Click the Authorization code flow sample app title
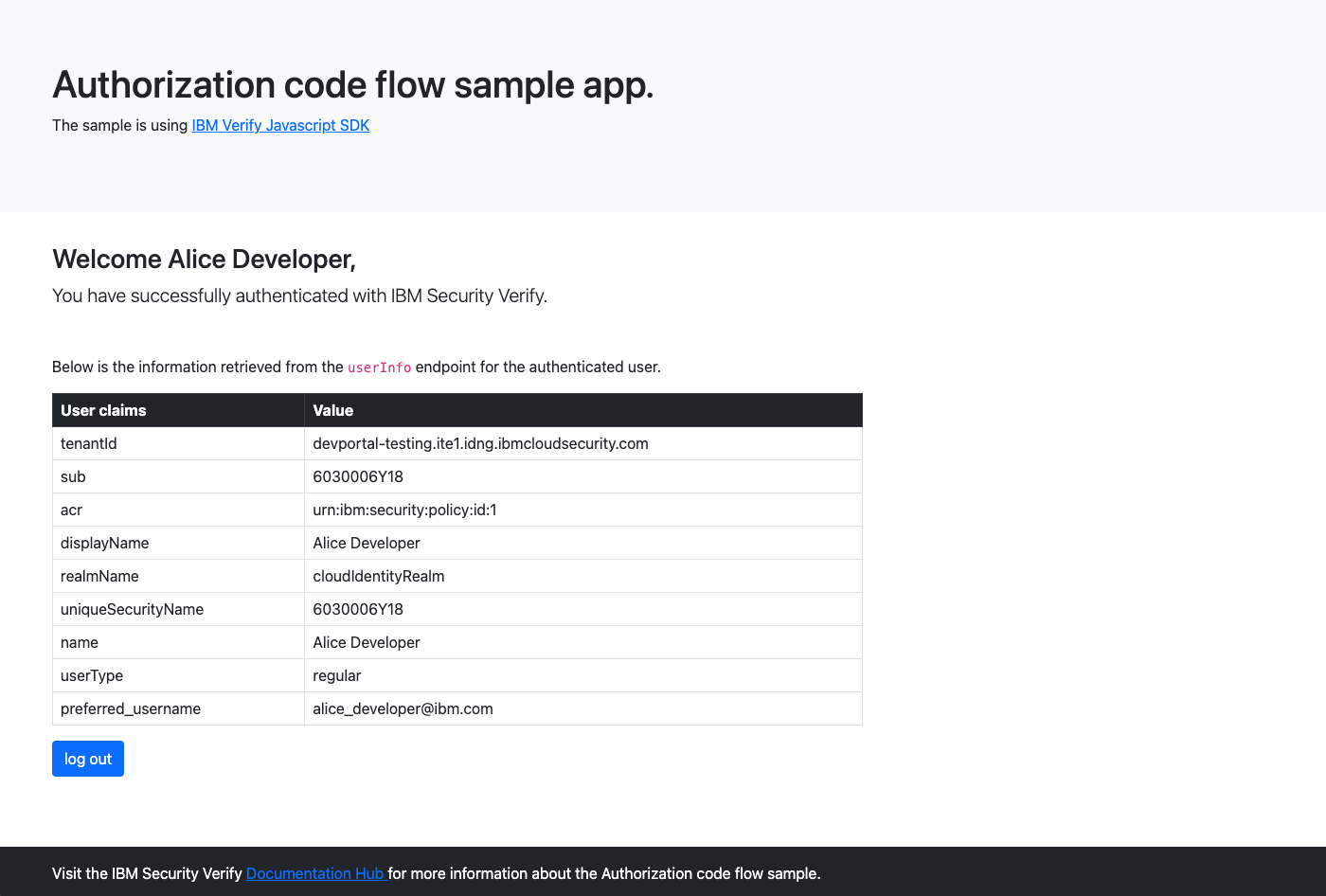This screenshot has width=1326, height=896. pos(352,84)
